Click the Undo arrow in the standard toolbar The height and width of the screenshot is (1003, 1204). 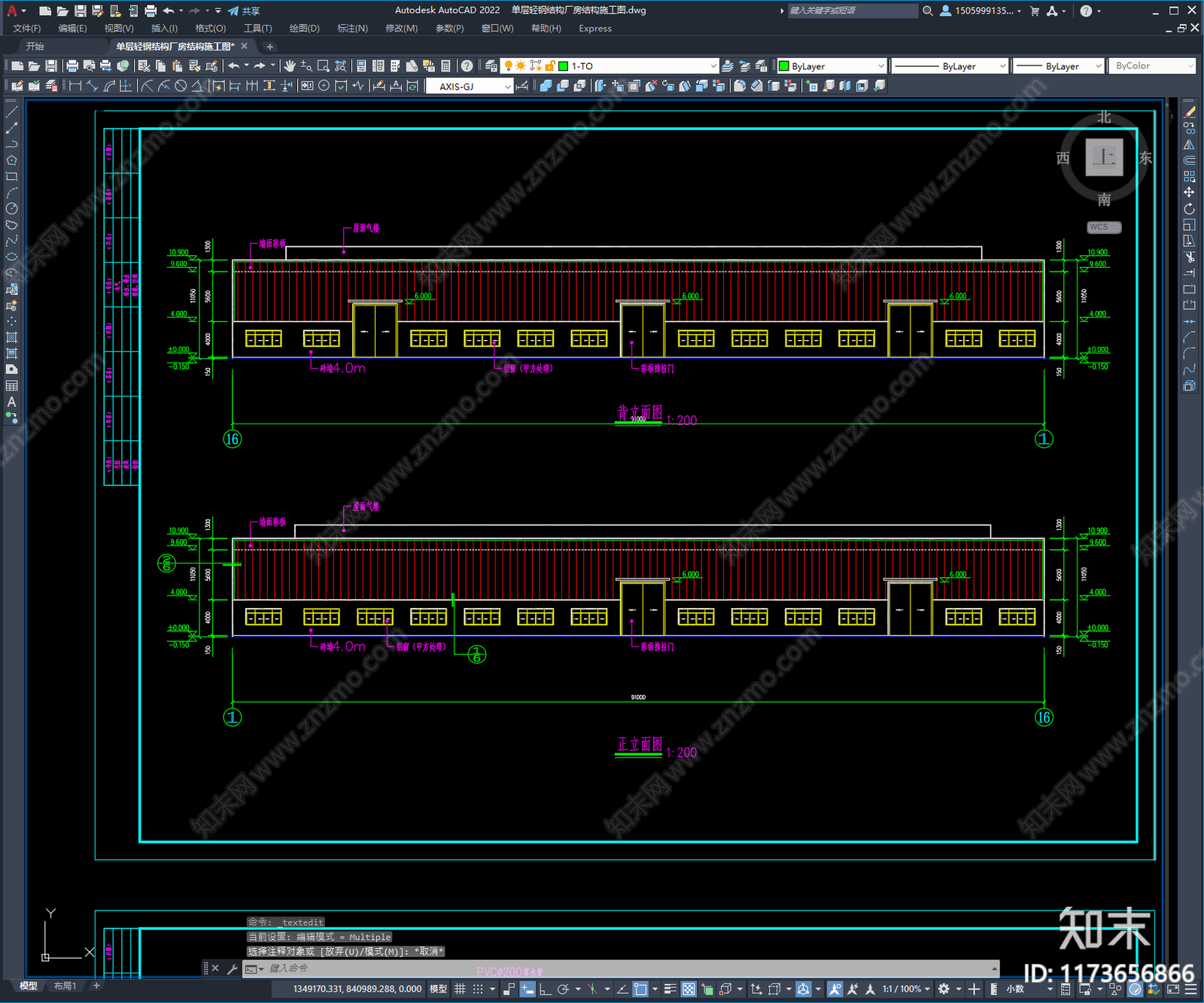tap(234, 66)
